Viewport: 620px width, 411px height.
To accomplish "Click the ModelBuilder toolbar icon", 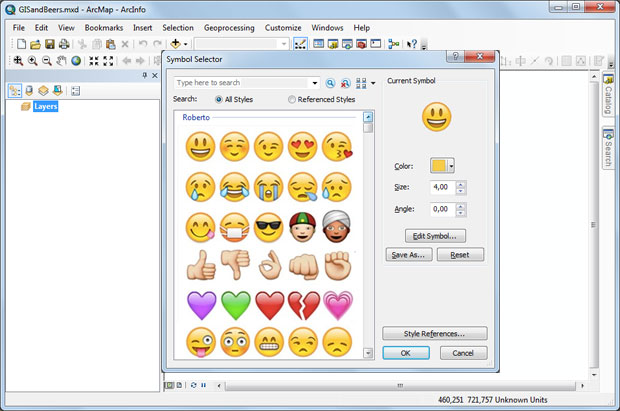I will [393, 44].
